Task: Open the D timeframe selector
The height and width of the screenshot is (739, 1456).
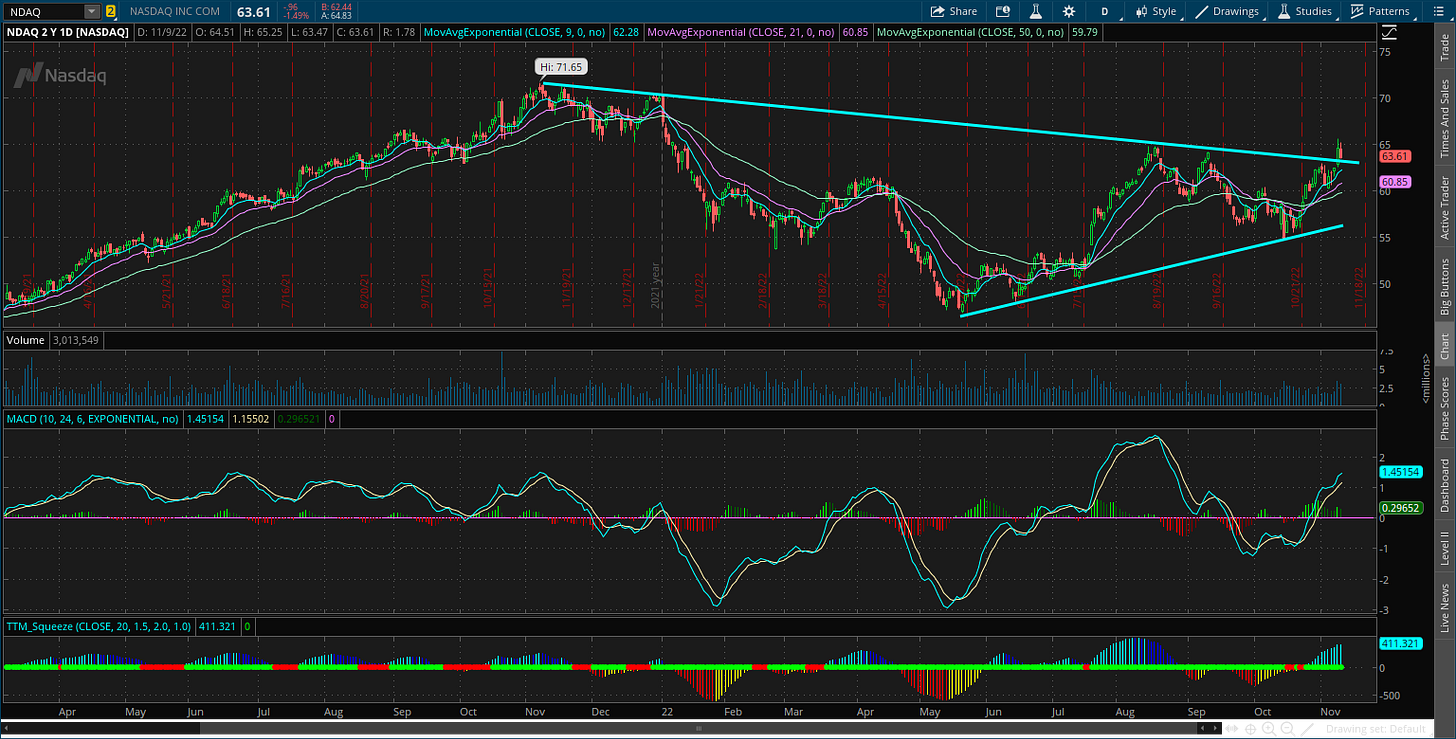Action: pyautogui.click(x=1105, y=11)
